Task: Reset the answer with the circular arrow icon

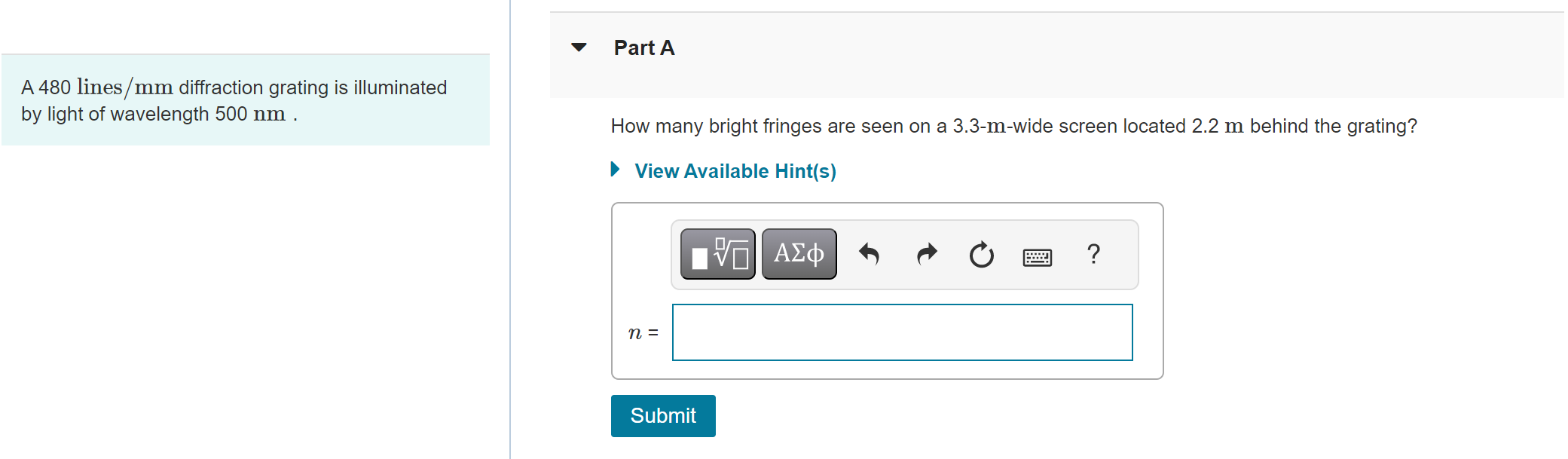Action: (981, 255)
